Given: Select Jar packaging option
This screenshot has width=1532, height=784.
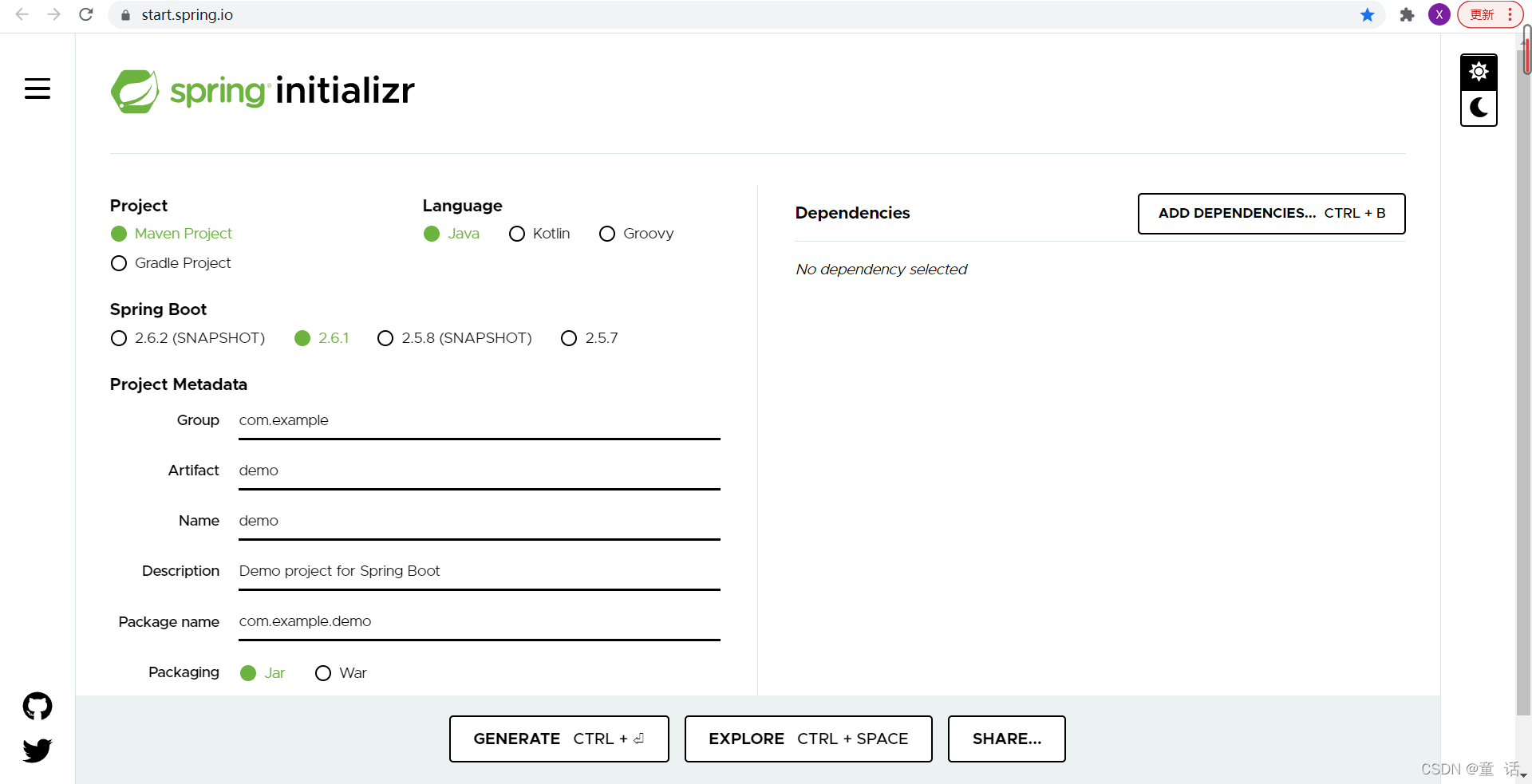Looking at the screenshot, I should click(263, 673).
